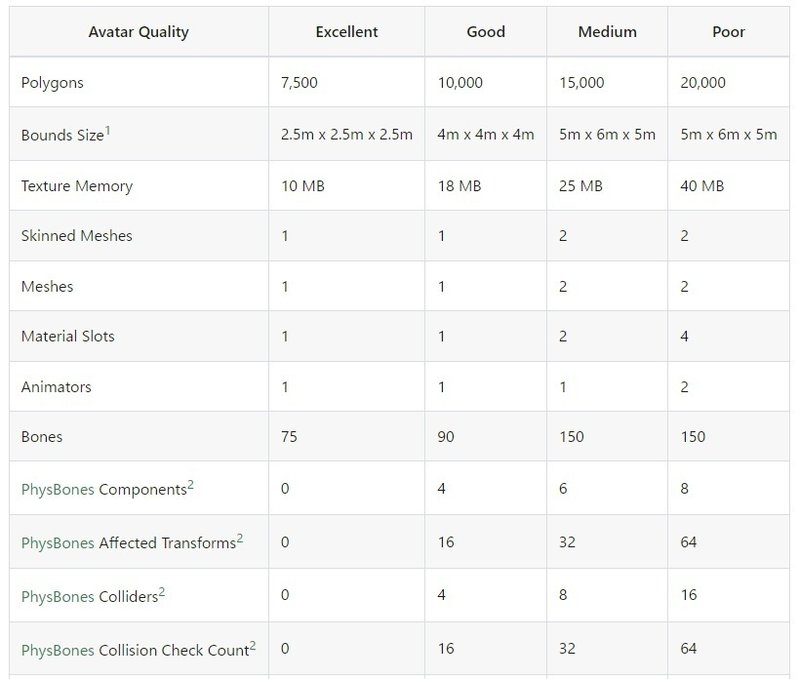
Task: Click footnote 2 after Collision Check Count
Action: tap(253, 645)
